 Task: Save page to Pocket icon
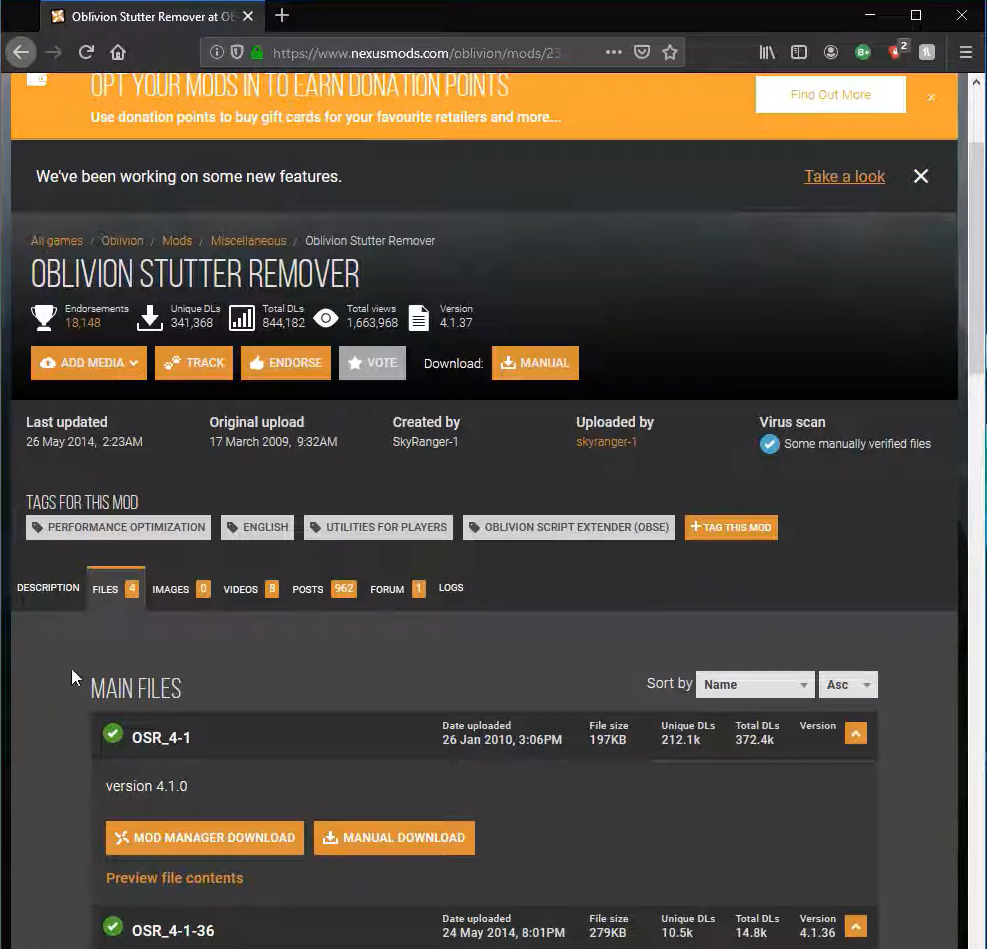(641, 52)
